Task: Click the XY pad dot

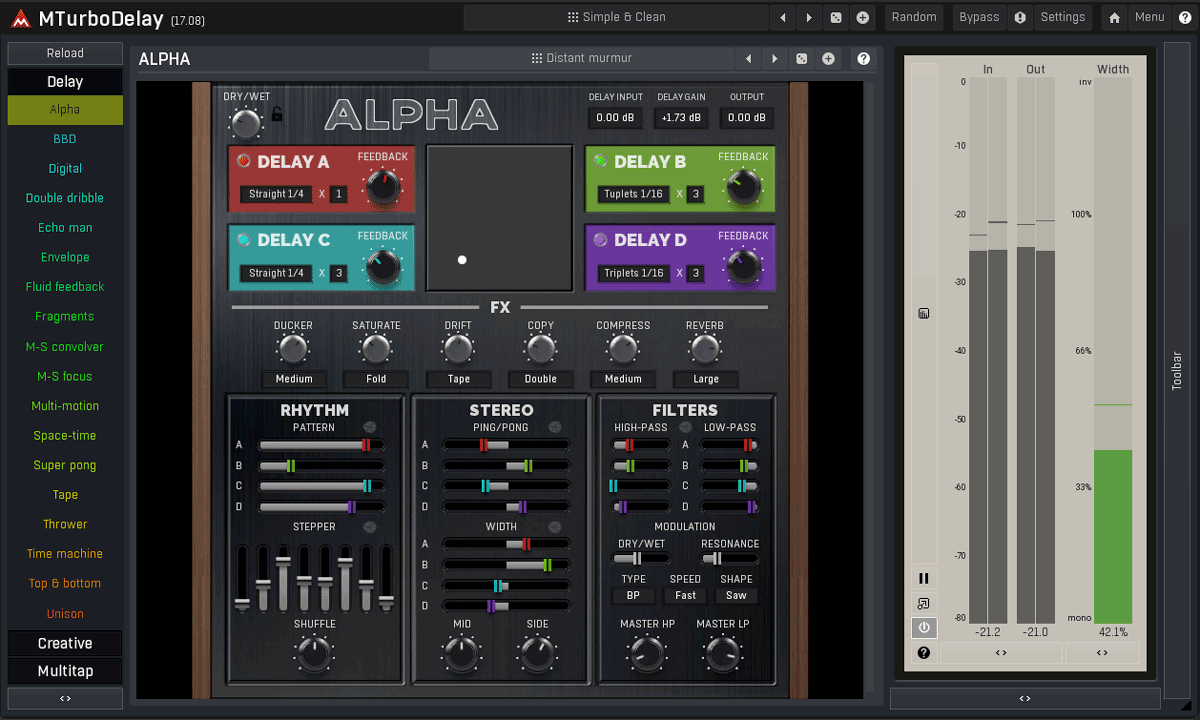Action: click(x=462, y=260)
